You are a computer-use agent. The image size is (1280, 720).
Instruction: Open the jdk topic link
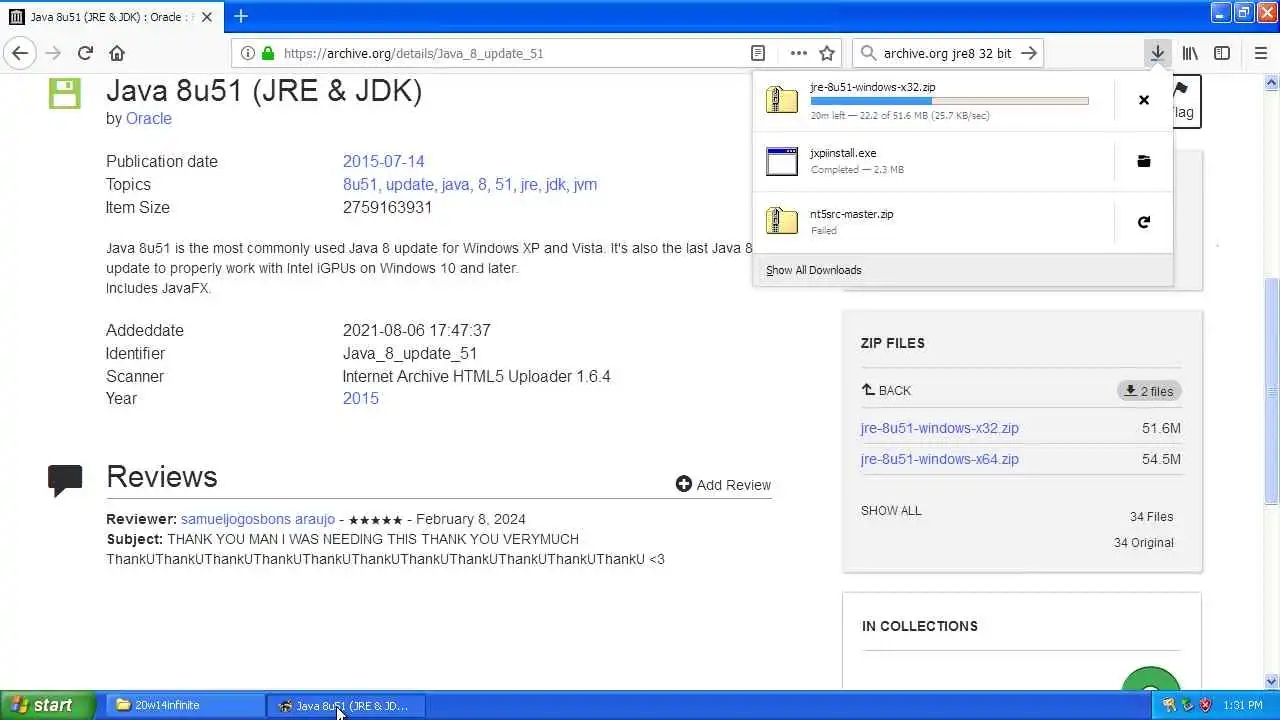pos(555,184)
